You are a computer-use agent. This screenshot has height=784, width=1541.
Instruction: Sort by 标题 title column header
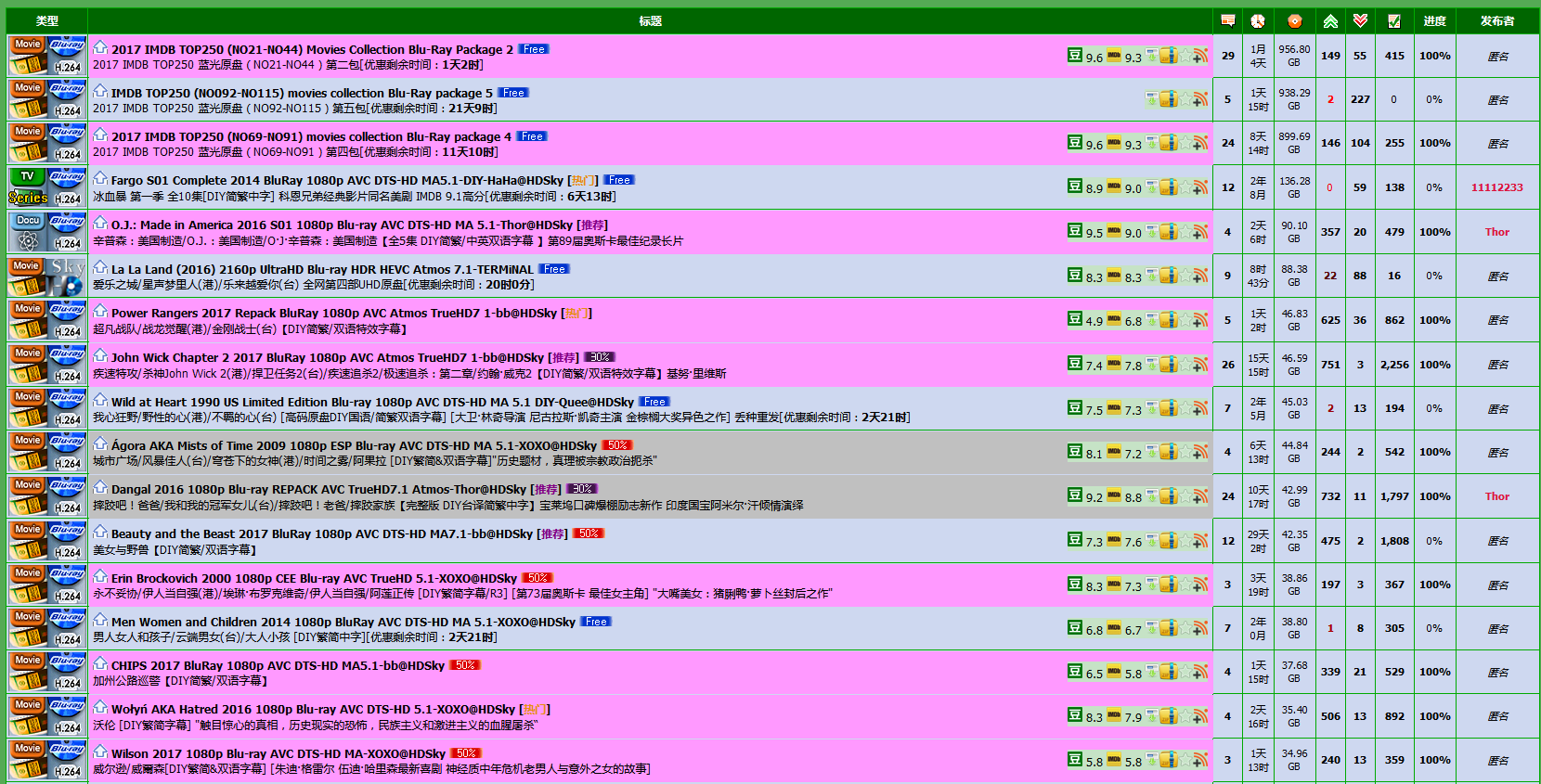(650, 20)
